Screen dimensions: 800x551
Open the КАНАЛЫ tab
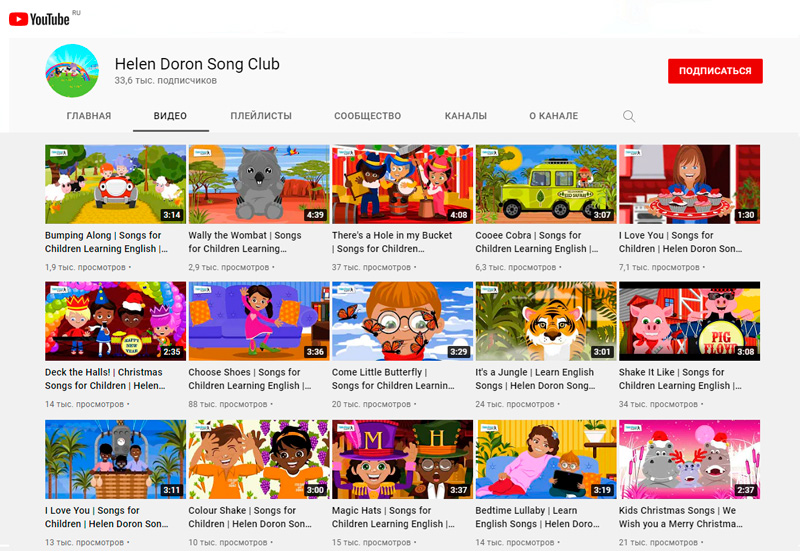(x=466, y=116)
